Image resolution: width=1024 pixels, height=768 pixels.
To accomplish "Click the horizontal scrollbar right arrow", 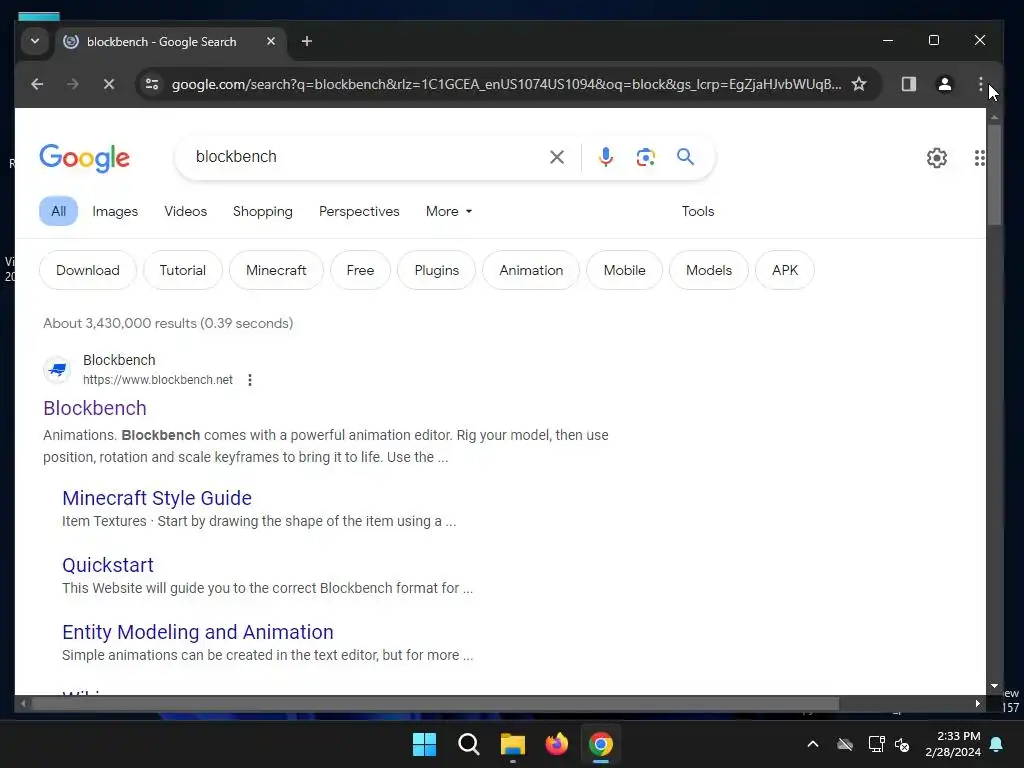I will coord(978,703).
